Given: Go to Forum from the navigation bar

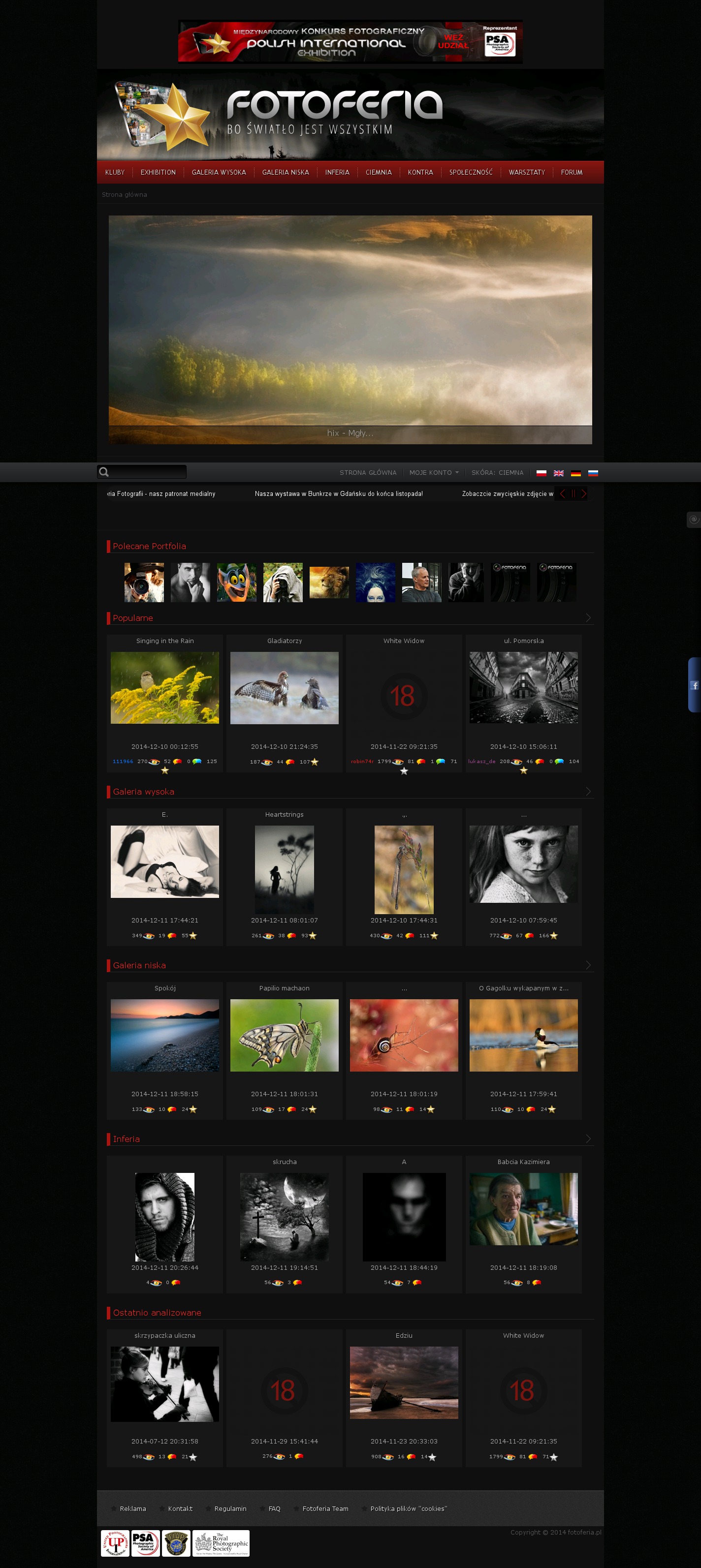Looking at the screenshot, I should click(x=571, y=172).
